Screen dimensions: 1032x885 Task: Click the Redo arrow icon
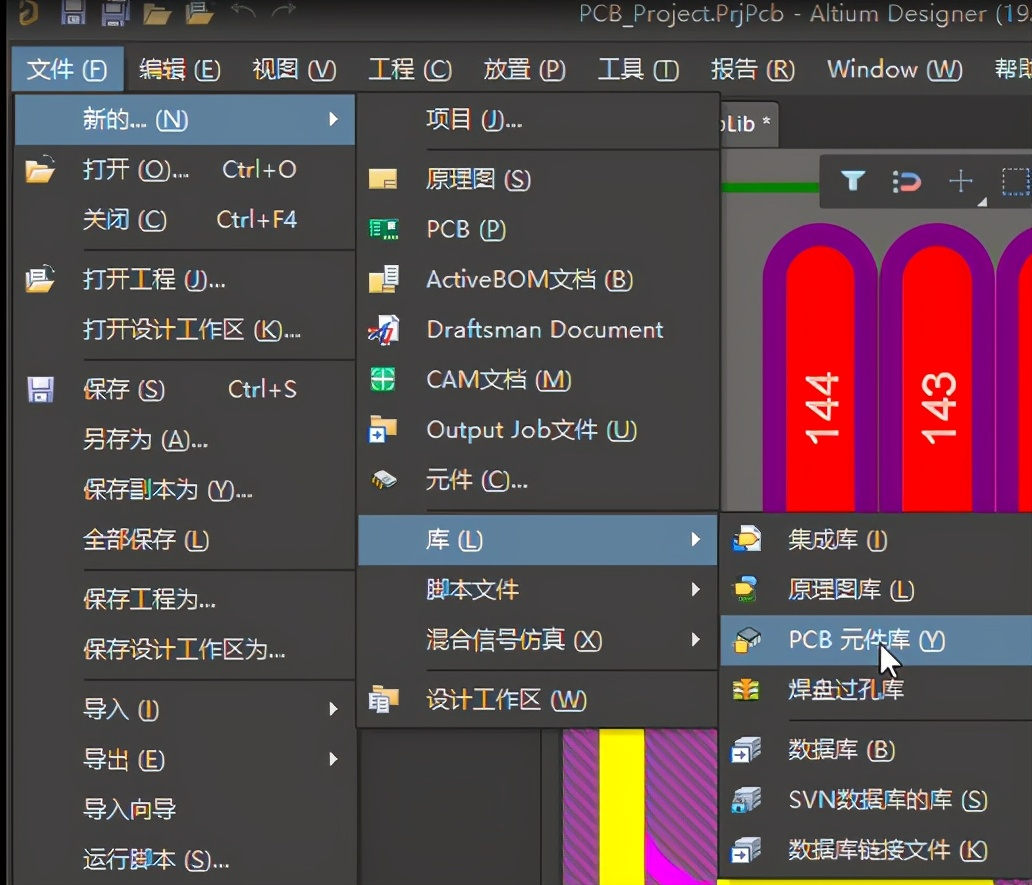click(284, 11)
